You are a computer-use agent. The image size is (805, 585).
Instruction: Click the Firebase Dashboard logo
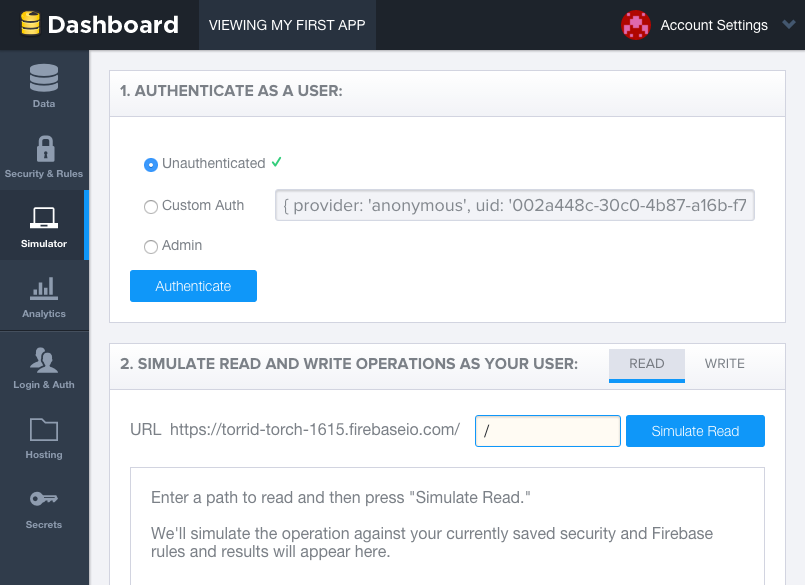click(100, 24)
